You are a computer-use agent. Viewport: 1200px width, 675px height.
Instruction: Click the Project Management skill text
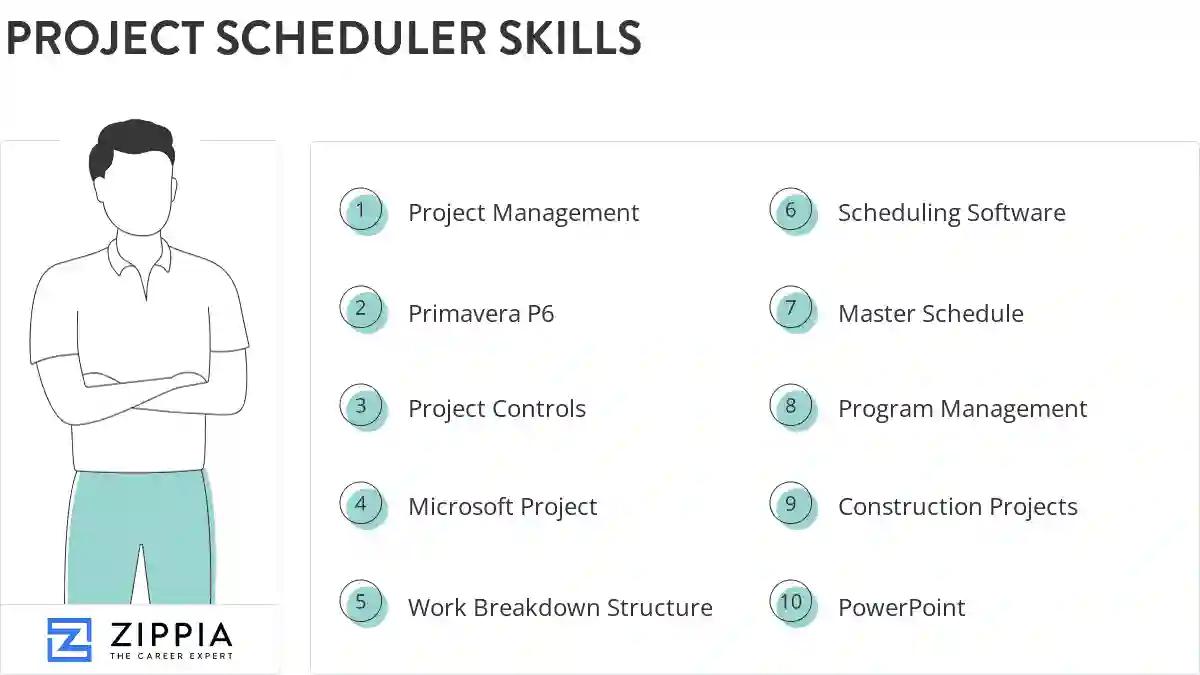[523, 213]
